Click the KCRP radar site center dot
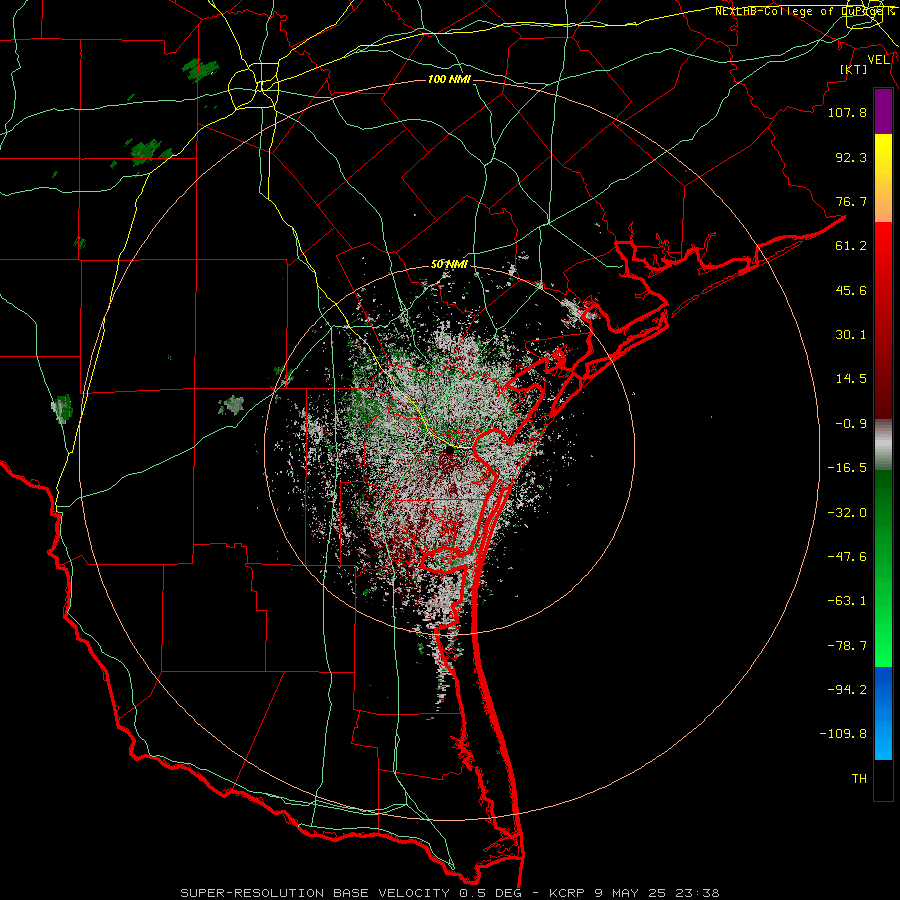The height and width of the screenshot is (900, 900). tap(449, 451)
